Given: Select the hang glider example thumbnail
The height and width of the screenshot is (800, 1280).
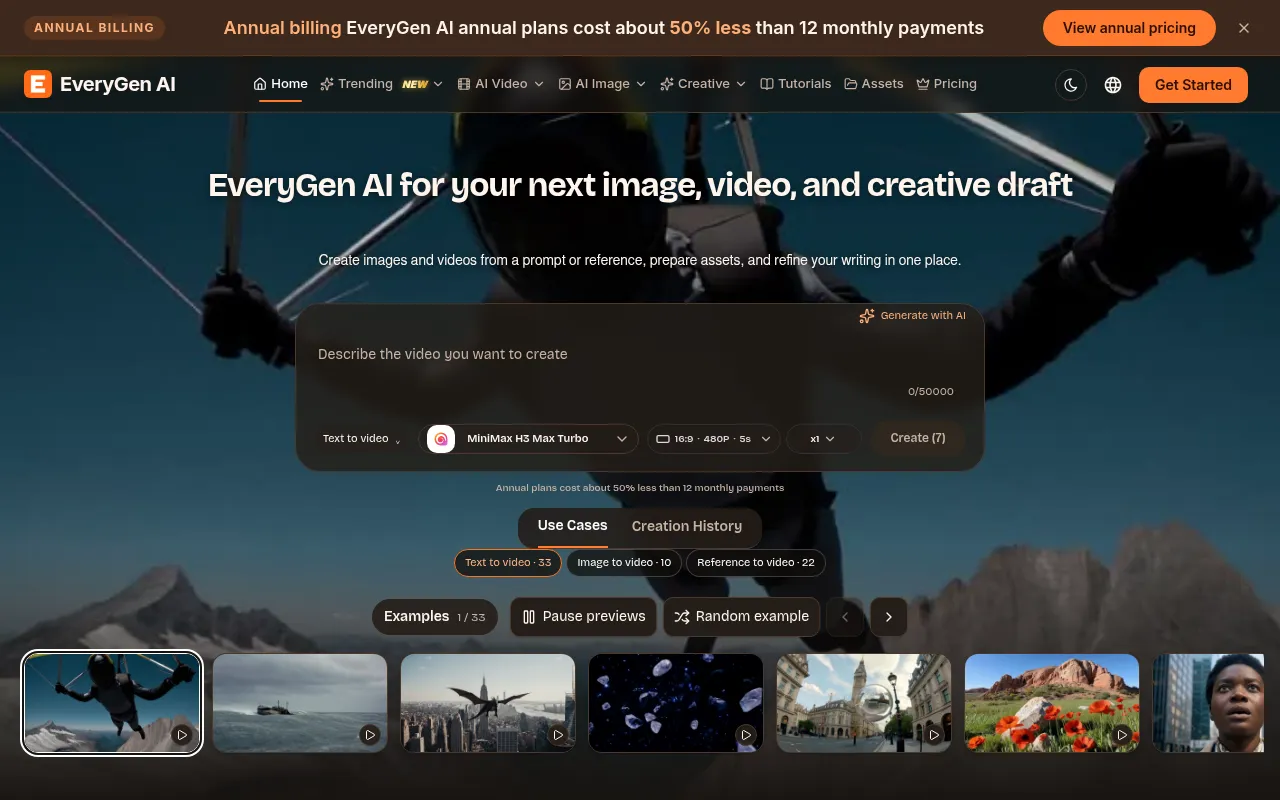Looking at the screenshot, I should tap(112, 703).
